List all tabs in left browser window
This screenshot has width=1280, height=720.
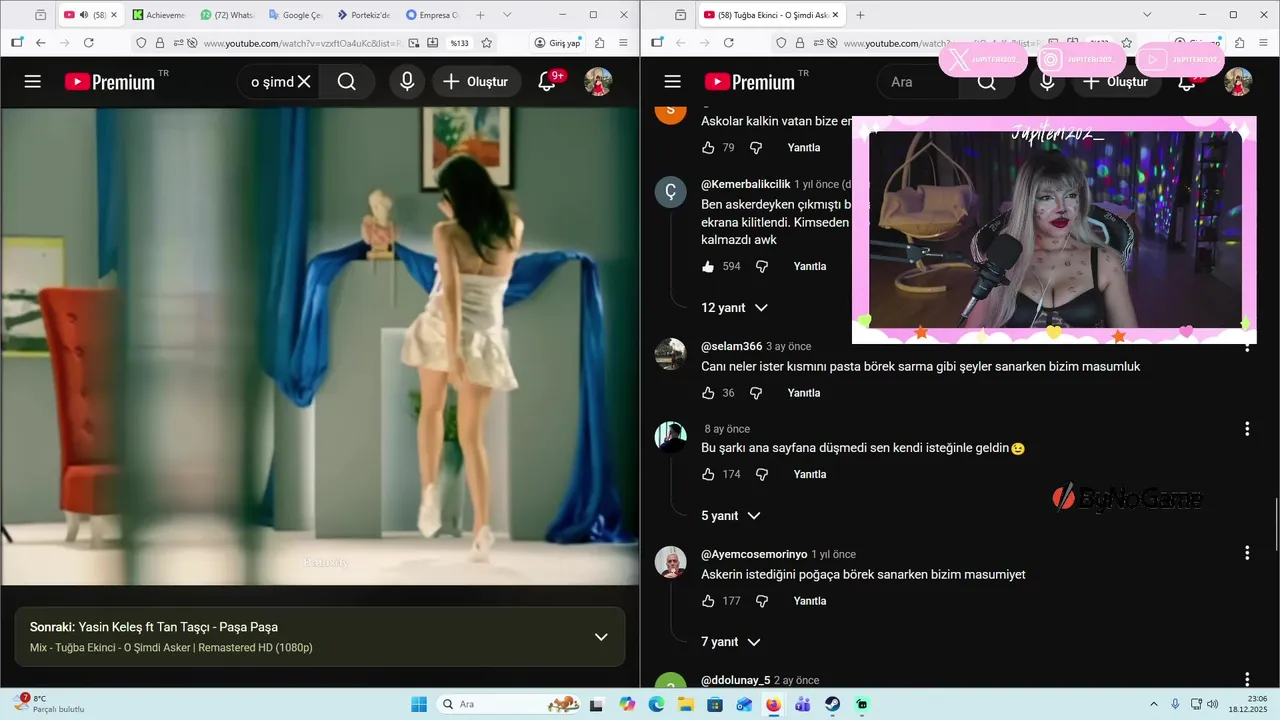coord(507,15)
